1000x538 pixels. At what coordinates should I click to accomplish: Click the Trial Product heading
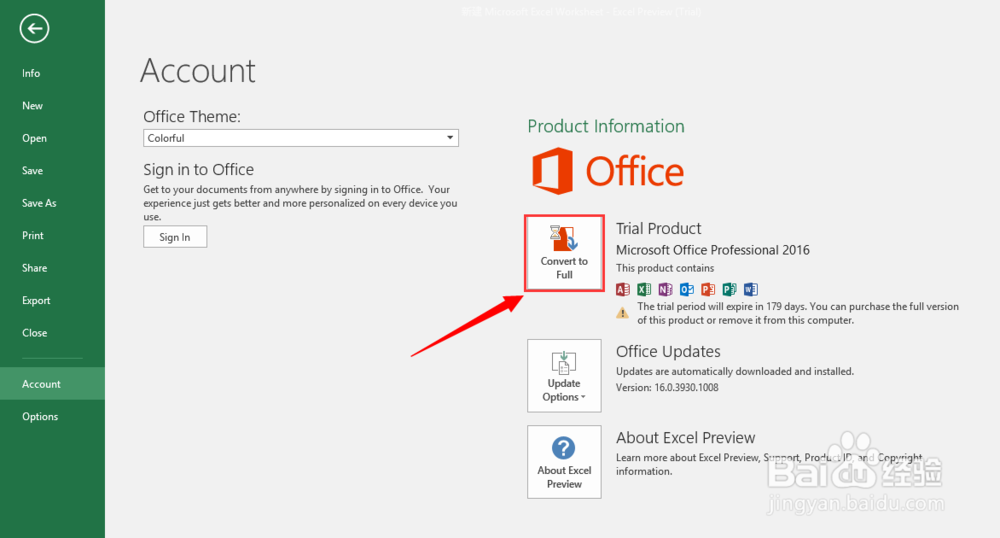(658, 228)
